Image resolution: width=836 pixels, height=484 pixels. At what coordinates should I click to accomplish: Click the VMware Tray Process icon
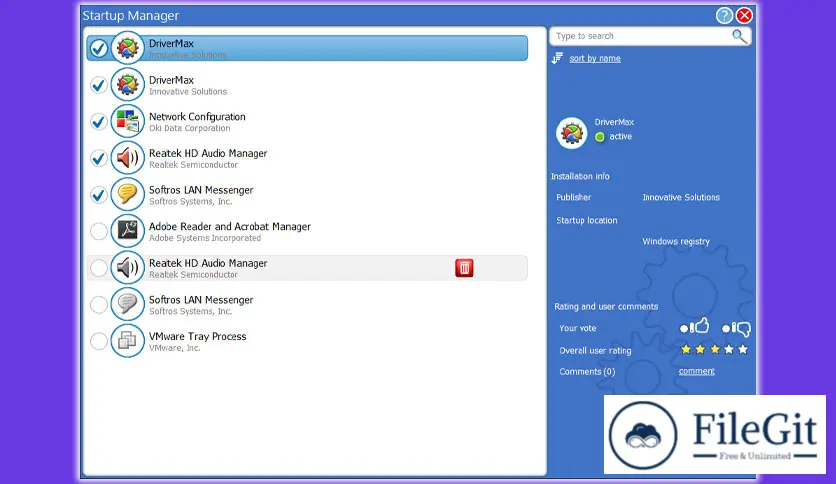coord(127,341)
